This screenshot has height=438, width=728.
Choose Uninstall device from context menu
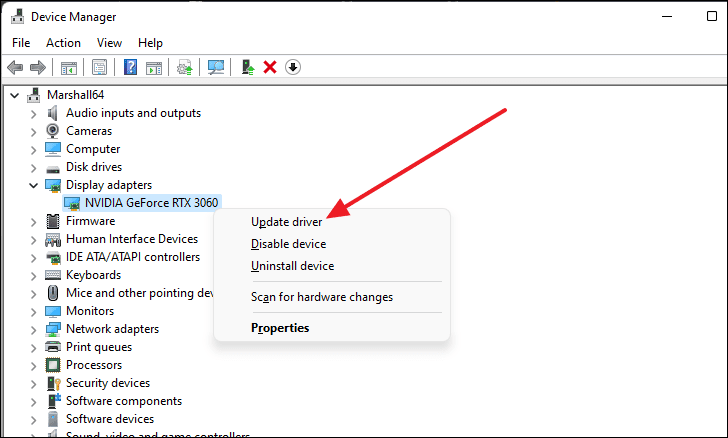pos(292,266)
